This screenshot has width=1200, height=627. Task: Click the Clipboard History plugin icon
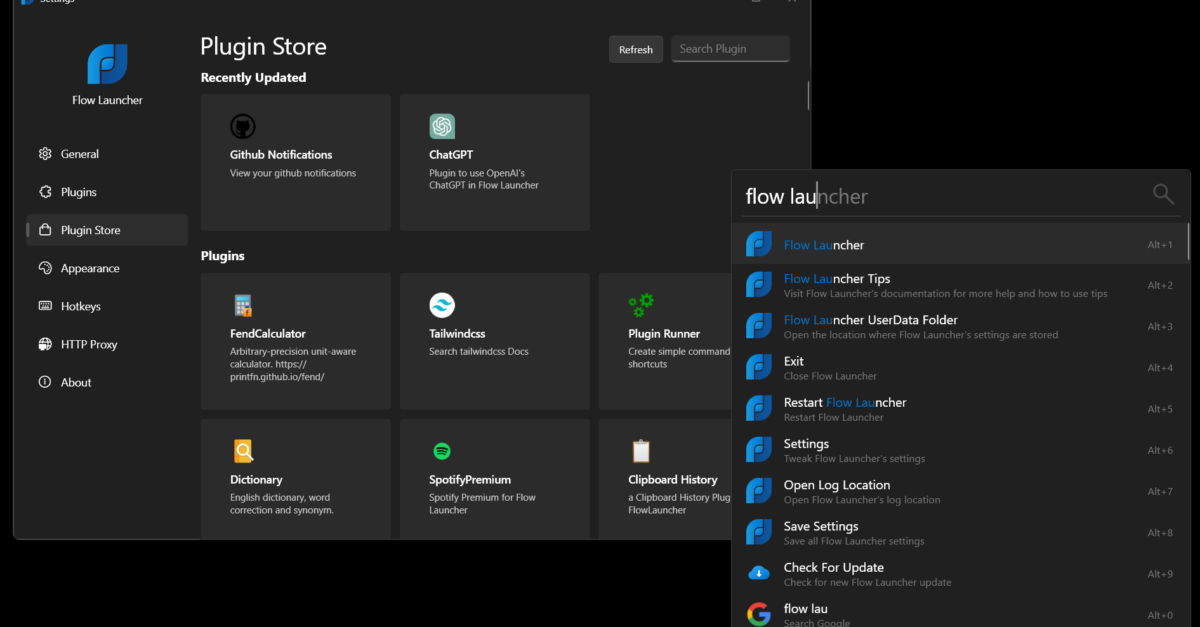coord(641,451)
